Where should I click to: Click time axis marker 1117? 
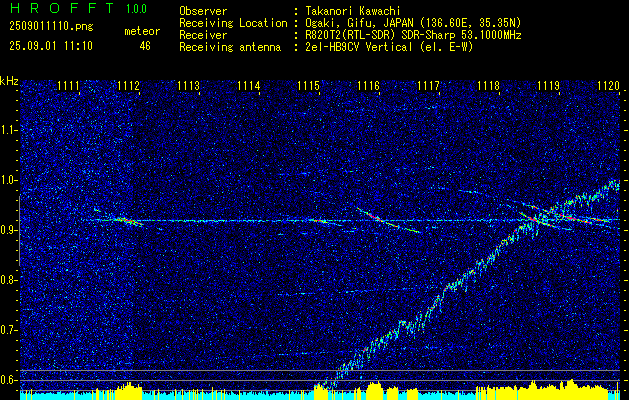(428, 85)
